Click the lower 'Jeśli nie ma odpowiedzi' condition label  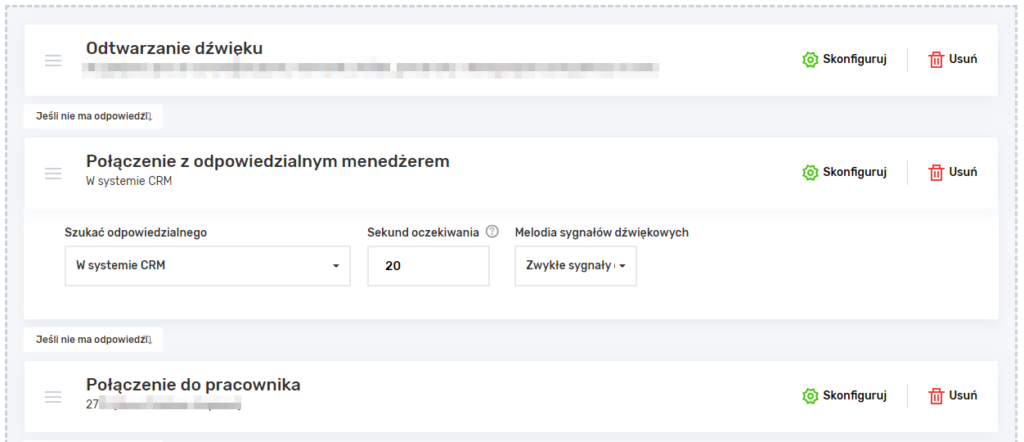pos(93,340)
